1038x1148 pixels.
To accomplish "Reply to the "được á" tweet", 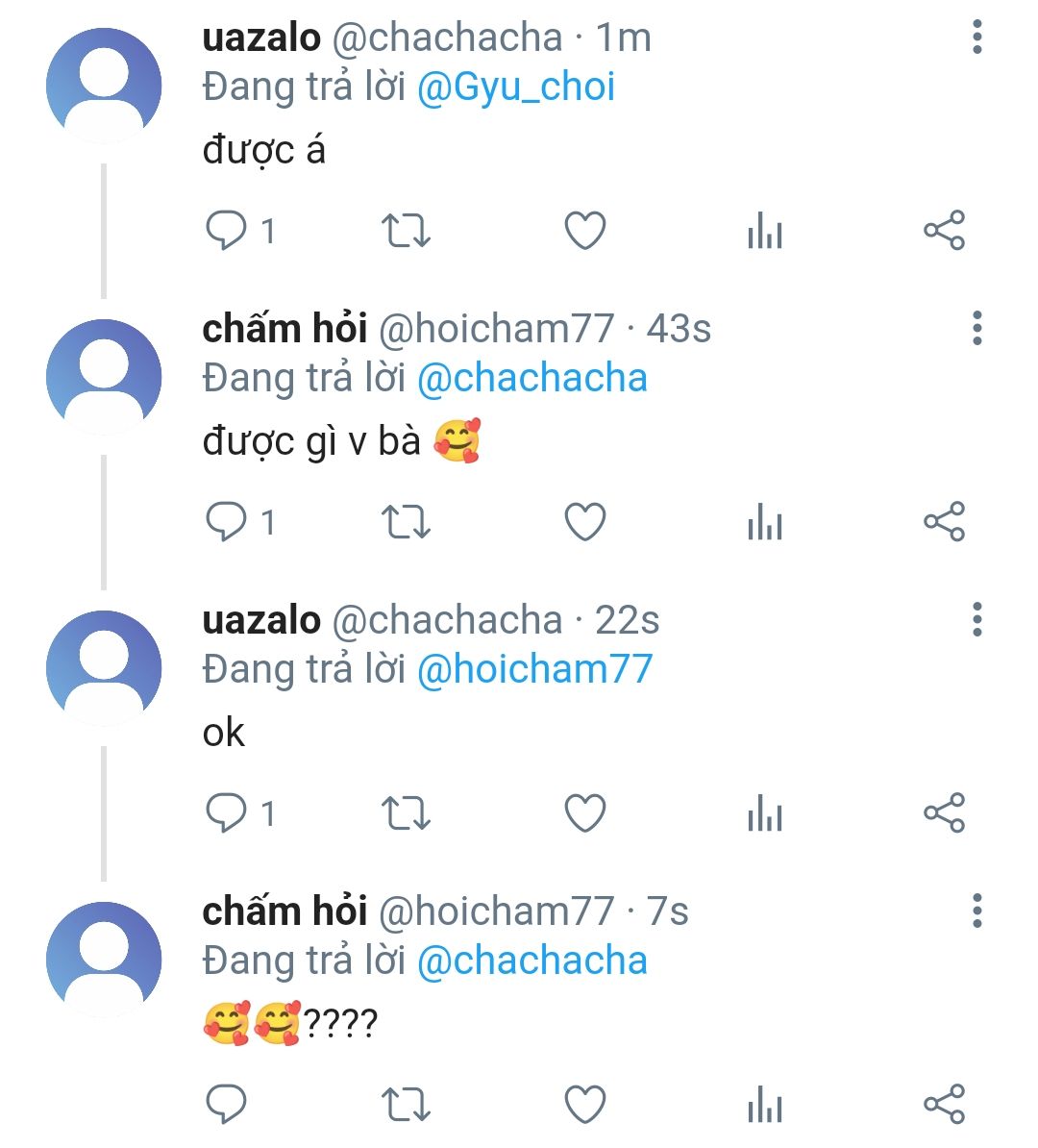I will [x=227, y=231].
